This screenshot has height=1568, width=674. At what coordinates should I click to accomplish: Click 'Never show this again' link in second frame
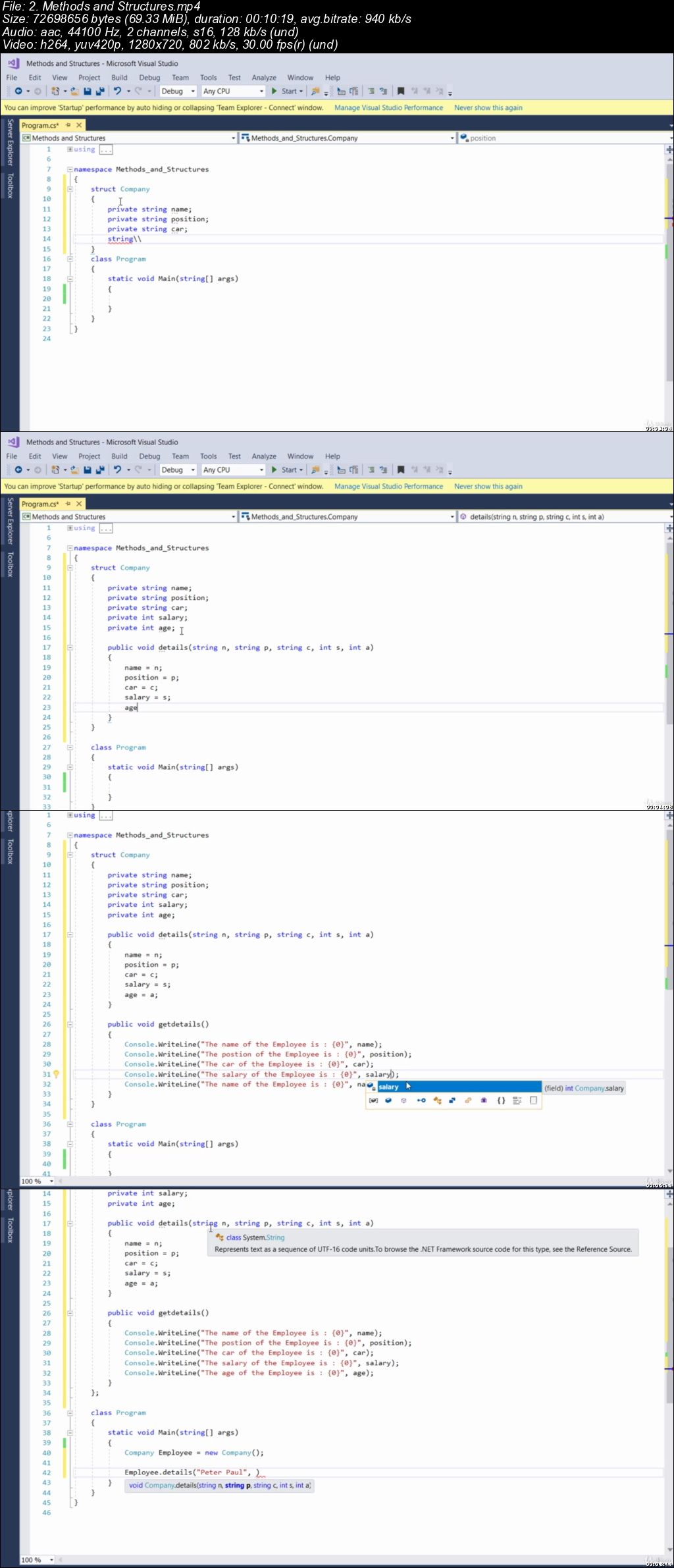[488, 487]
